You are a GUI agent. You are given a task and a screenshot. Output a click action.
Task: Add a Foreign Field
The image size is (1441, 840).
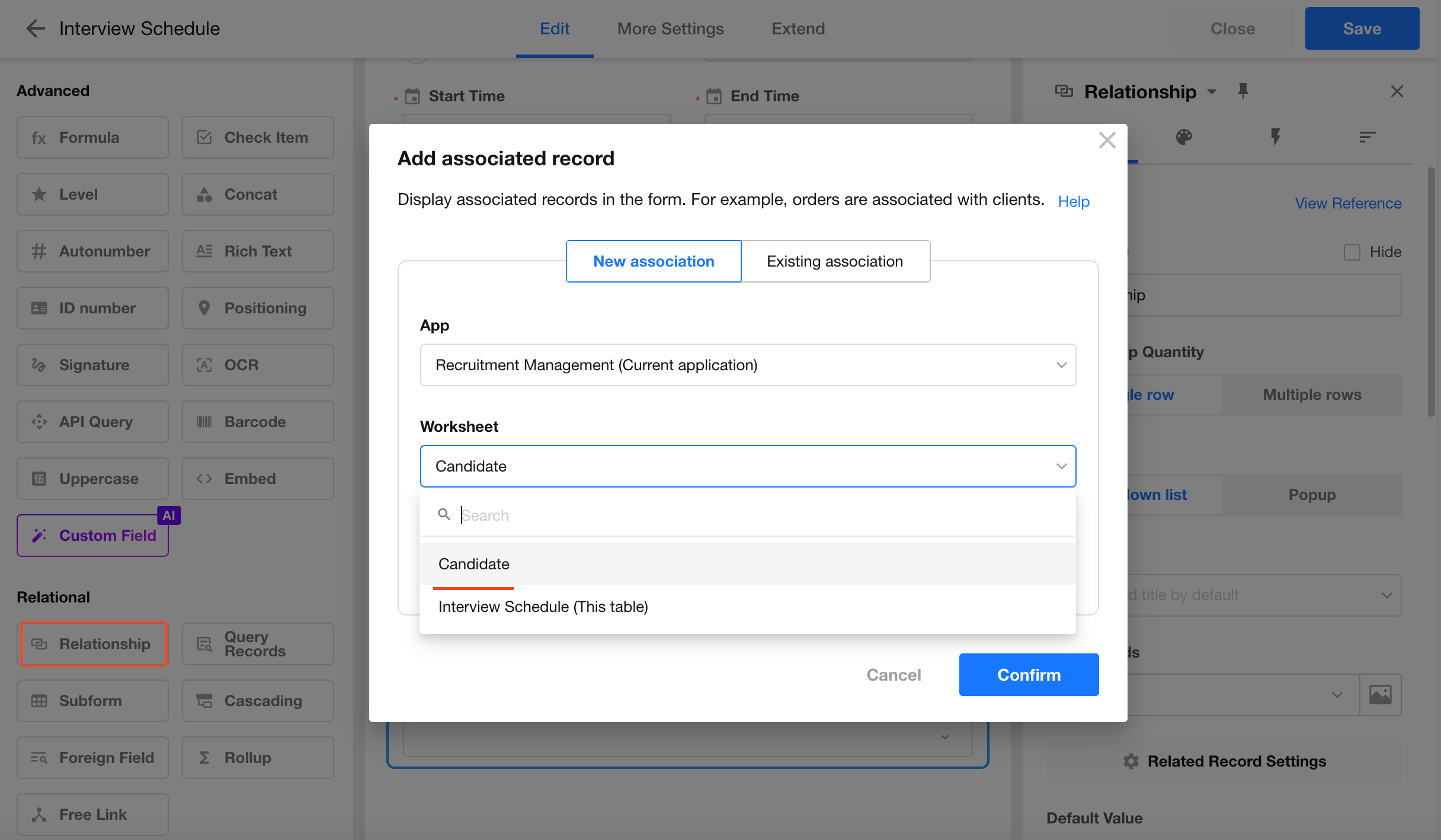[92, 758]
